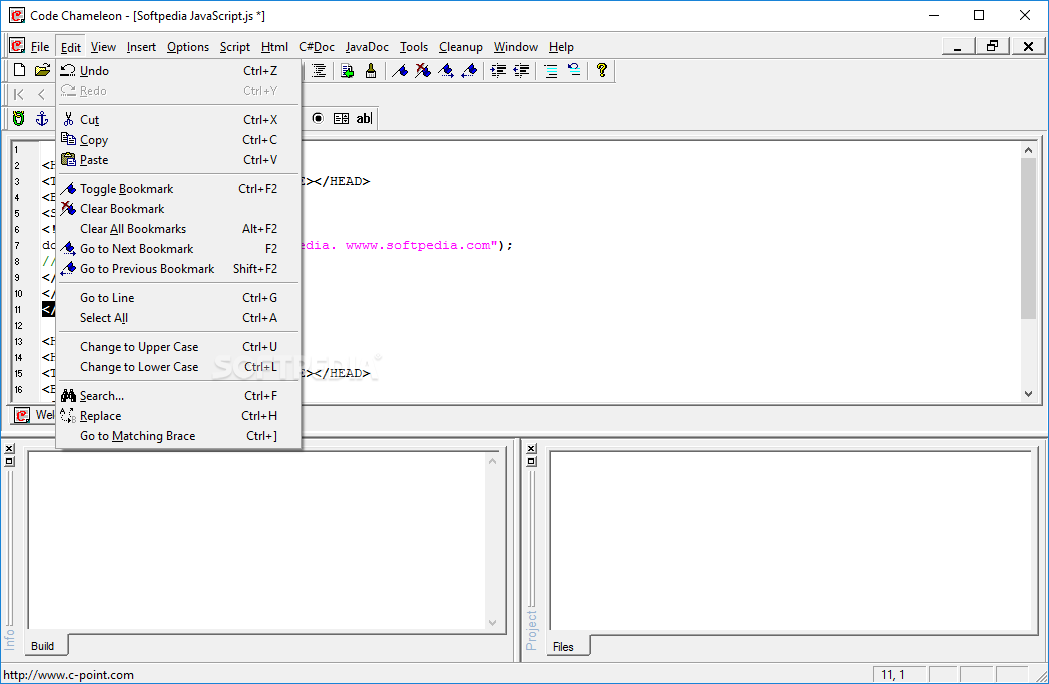
Task: Select Clear Bookmark menu entry
Action: pos(178,209)
